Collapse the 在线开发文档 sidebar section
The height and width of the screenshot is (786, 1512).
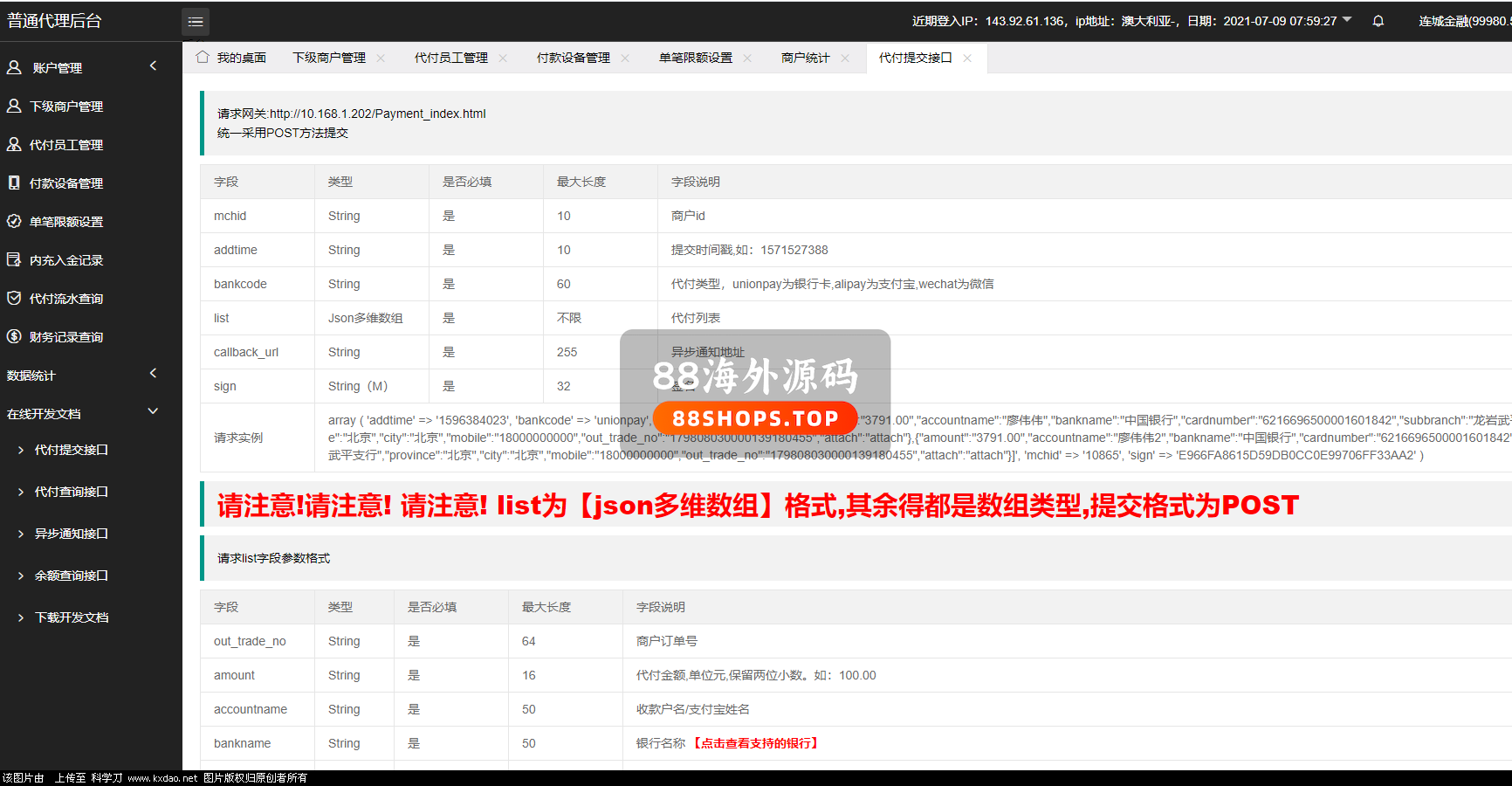153,411
